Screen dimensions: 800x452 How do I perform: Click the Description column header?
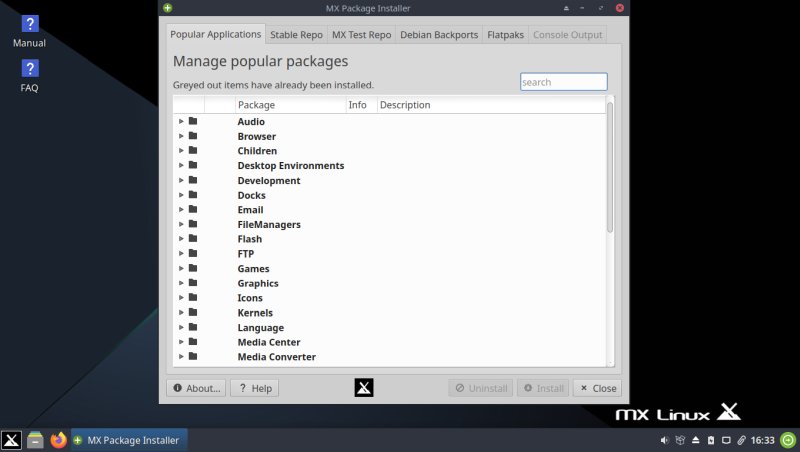pyautogui.click(x=492, y=105)
